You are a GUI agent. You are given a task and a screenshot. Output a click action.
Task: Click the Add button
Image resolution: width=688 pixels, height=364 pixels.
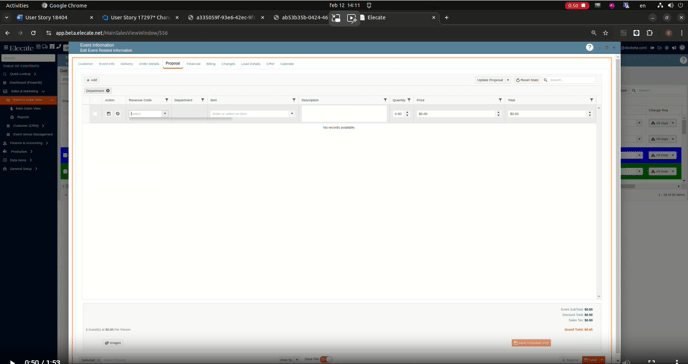coord(92,80)
